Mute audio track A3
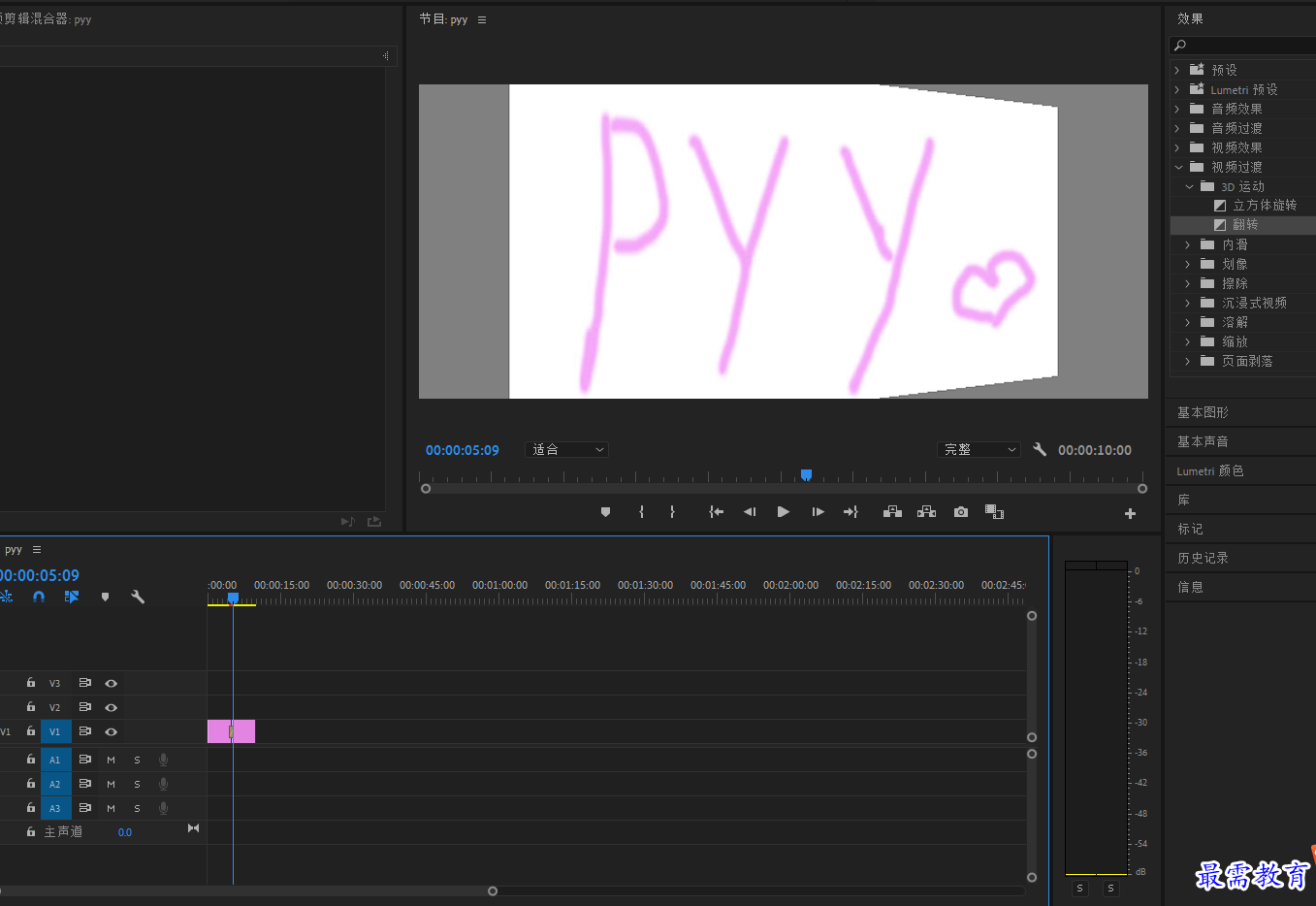Screen dimensions: 1316x906 click(x=111, y=809)
